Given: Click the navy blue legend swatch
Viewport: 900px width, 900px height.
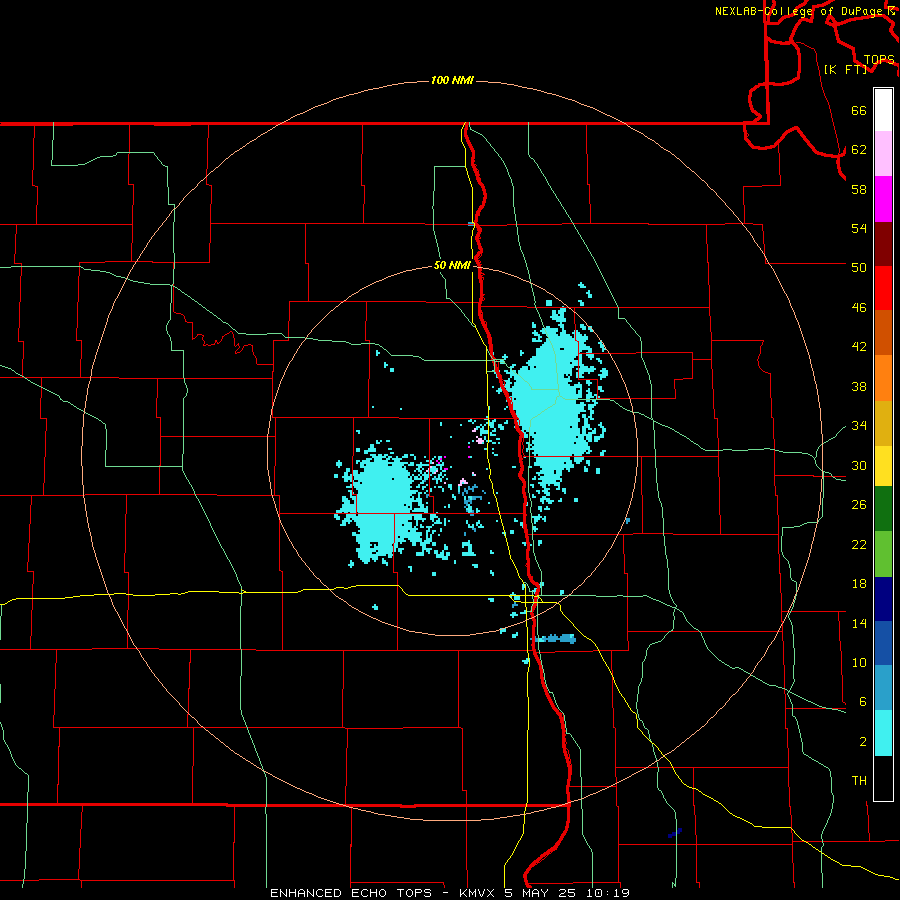Looking at the screenshot, I should click(883, 599).
